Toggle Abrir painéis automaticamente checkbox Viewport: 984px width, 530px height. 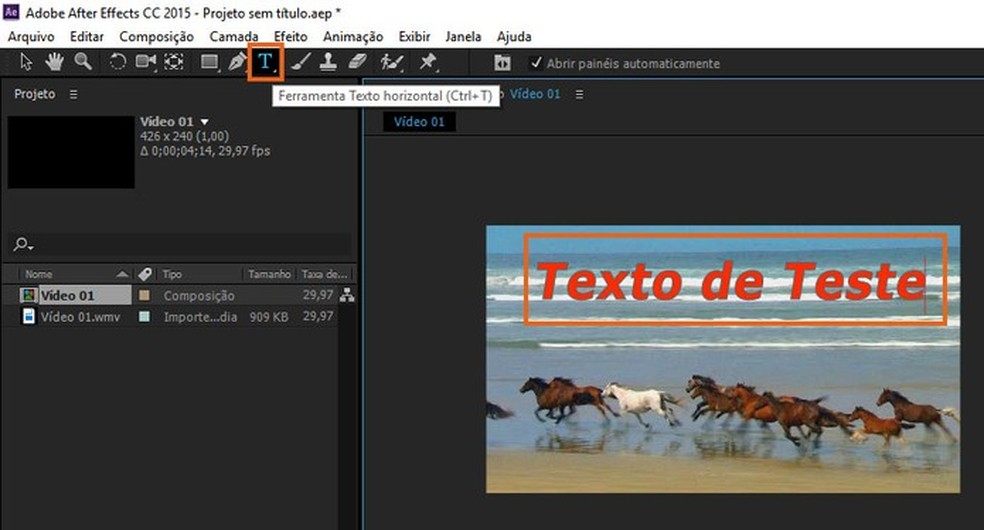tap(535, 63)
